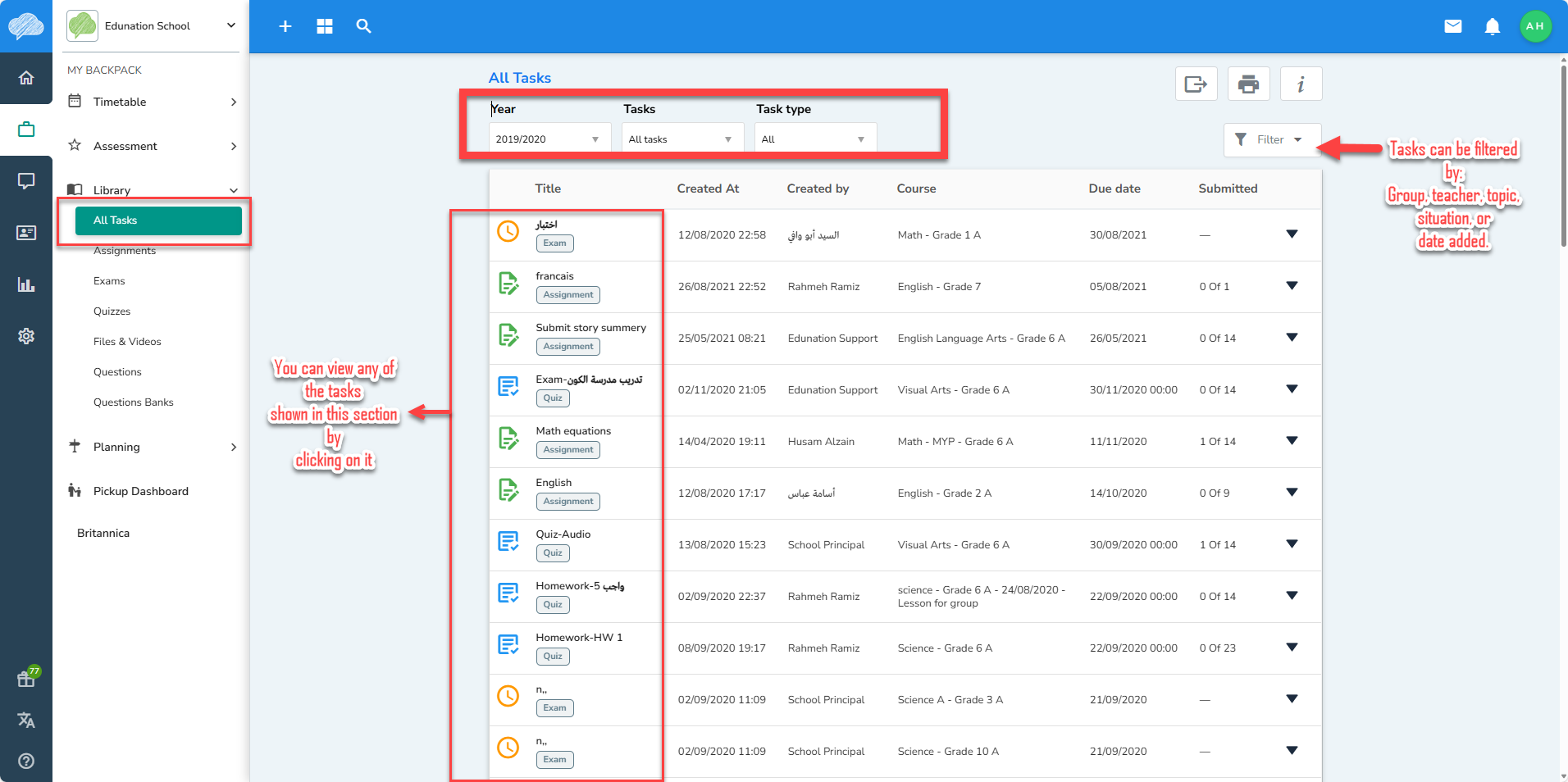Open the reports bar chart icon
Screen dimensions: 1568x782
click(x=26, y=284)
